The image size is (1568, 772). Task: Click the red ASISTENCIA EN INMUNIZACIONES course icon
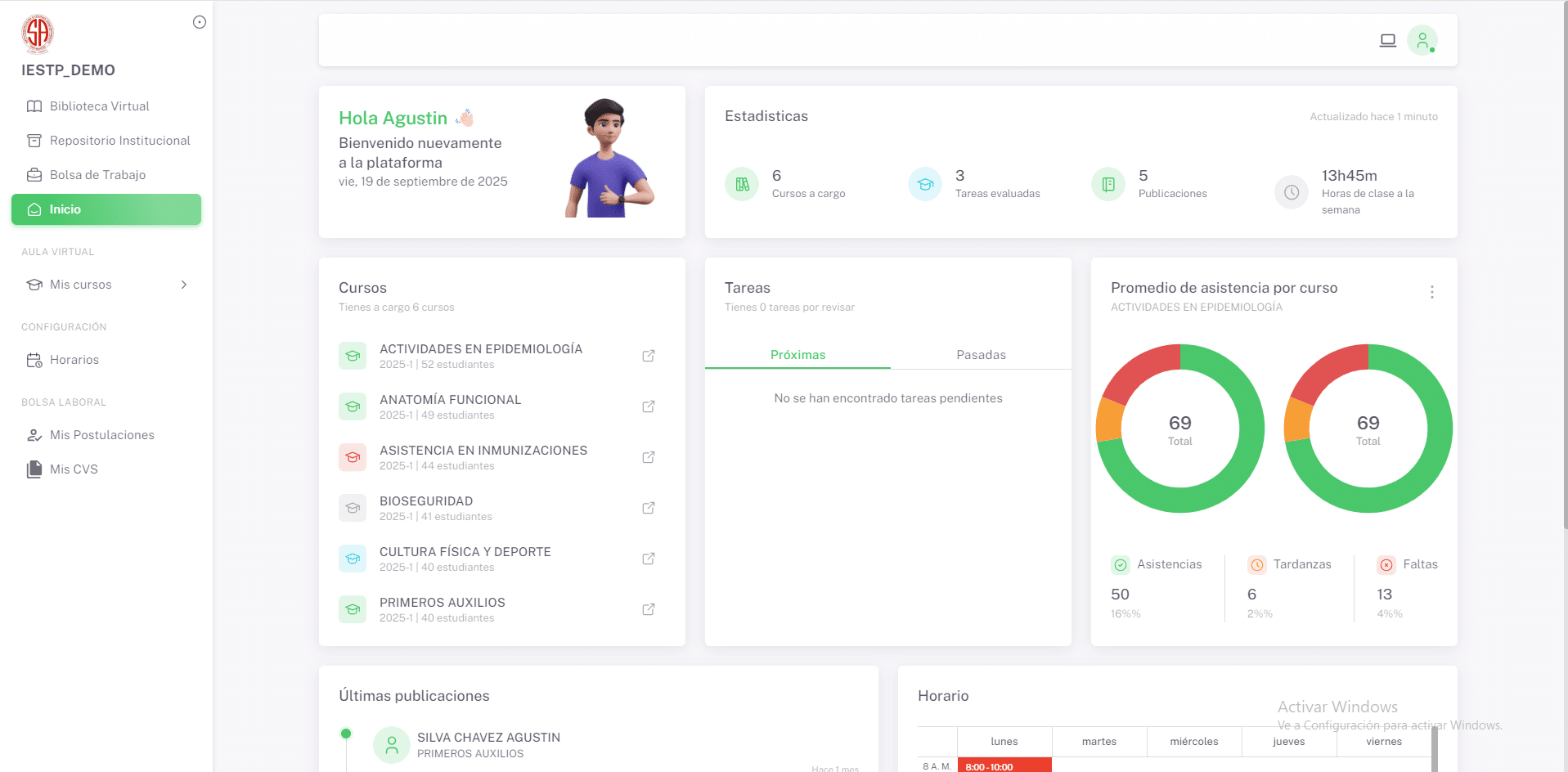point(353,457)
